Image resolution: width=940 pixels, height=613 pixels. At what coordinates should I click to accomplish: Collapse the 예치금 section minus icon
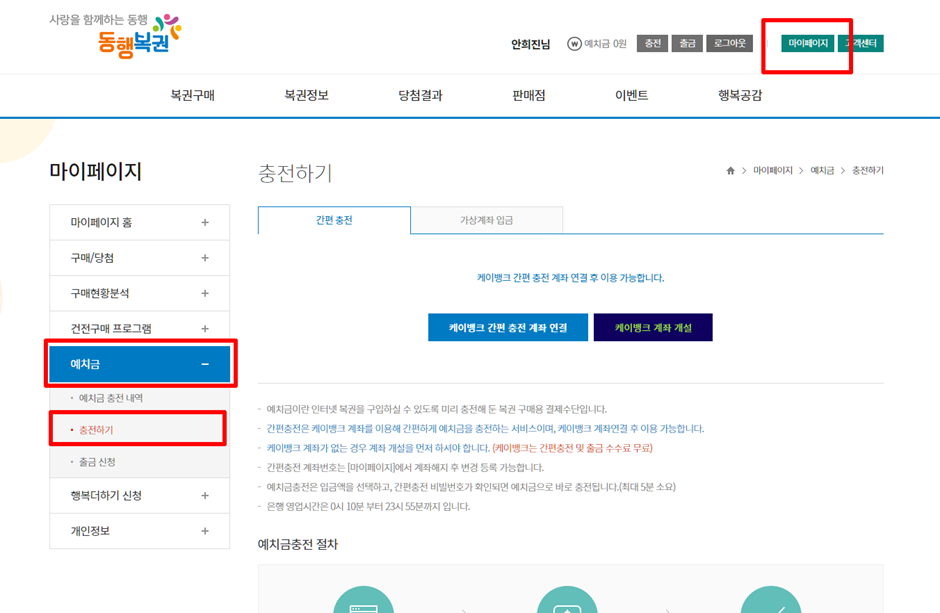point(205,364)
